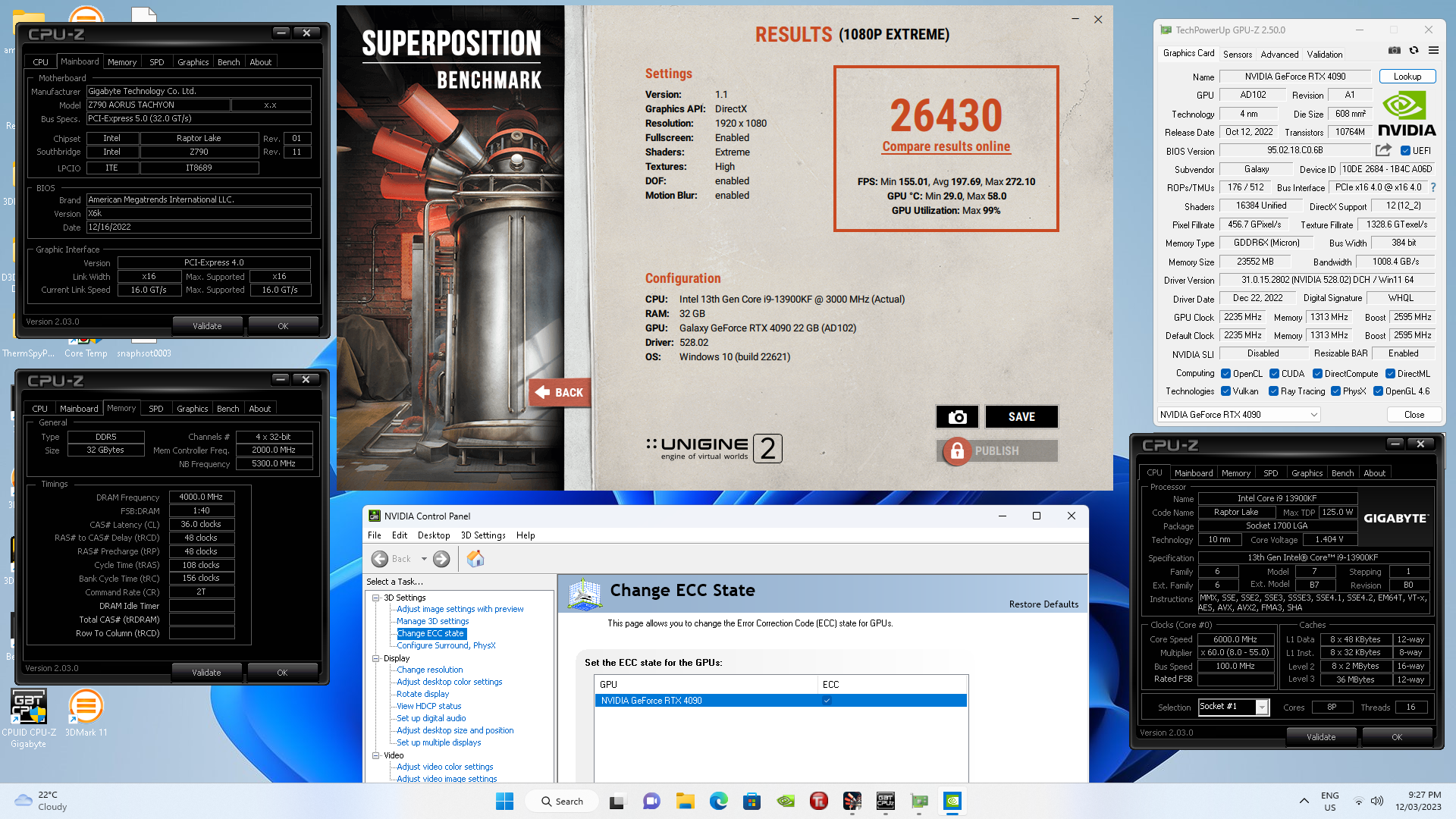
Task: Open Task View from the taskbar
Action: pyautogui.click(x=617, y=801)
